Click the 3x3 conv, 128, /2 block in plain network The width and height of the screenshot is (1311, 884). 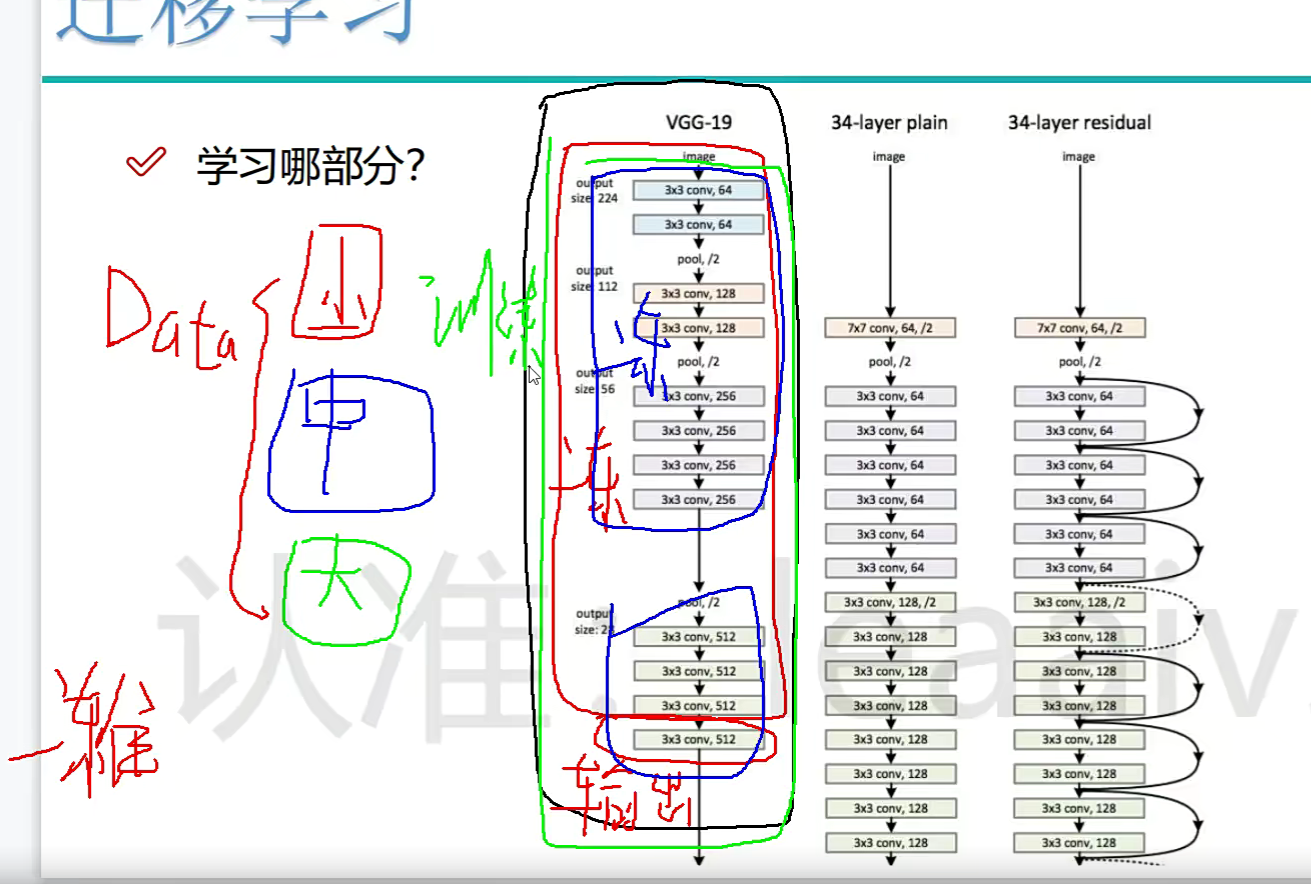pyautogui.click(x=889, y=603)
